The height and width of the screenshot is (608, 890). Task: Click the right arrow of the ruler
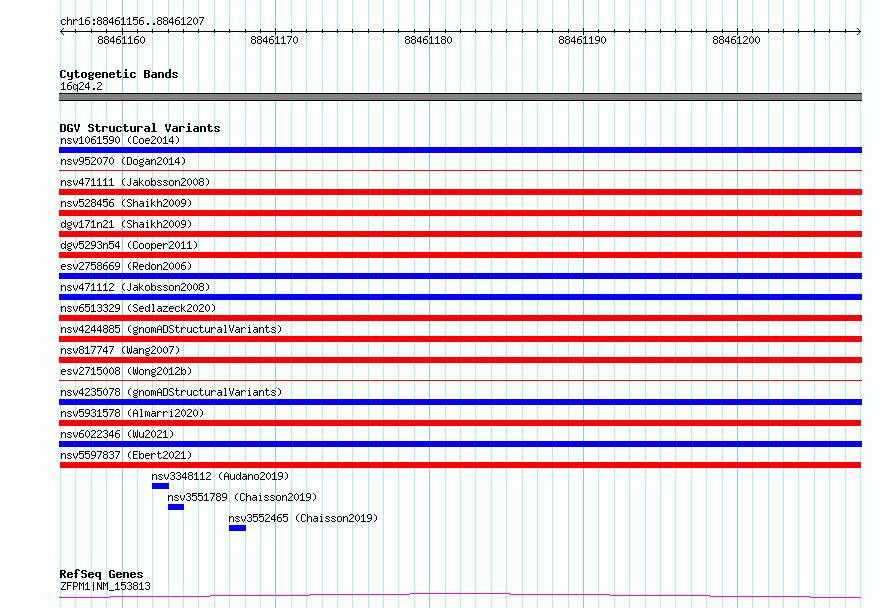858,31
